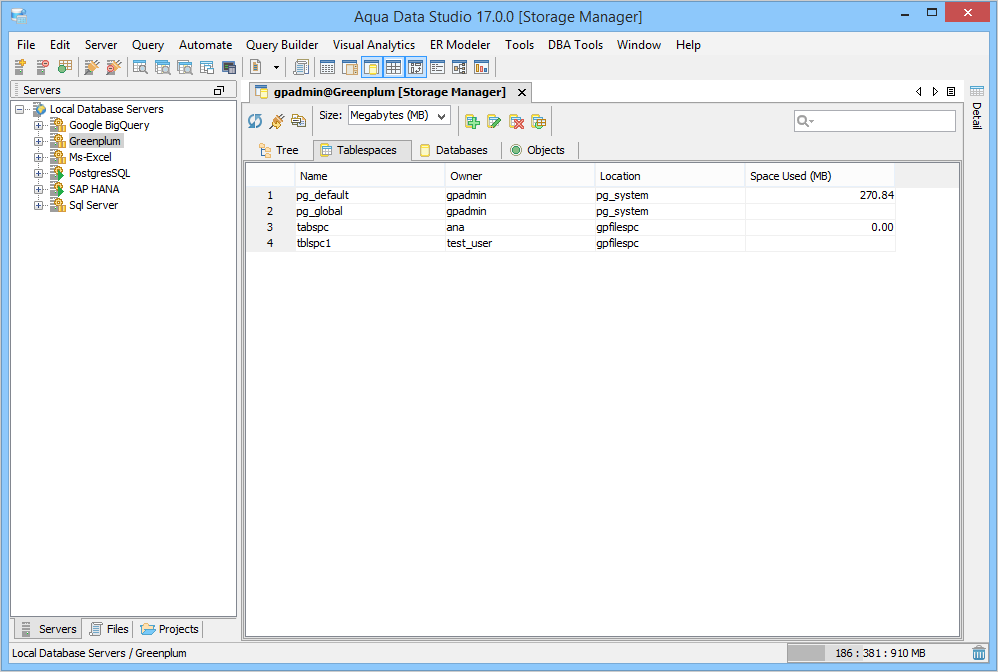Click the scroll tabs left arrow
Image resolution: width=998 pixels, height=672 pixels.
[919, 92]
